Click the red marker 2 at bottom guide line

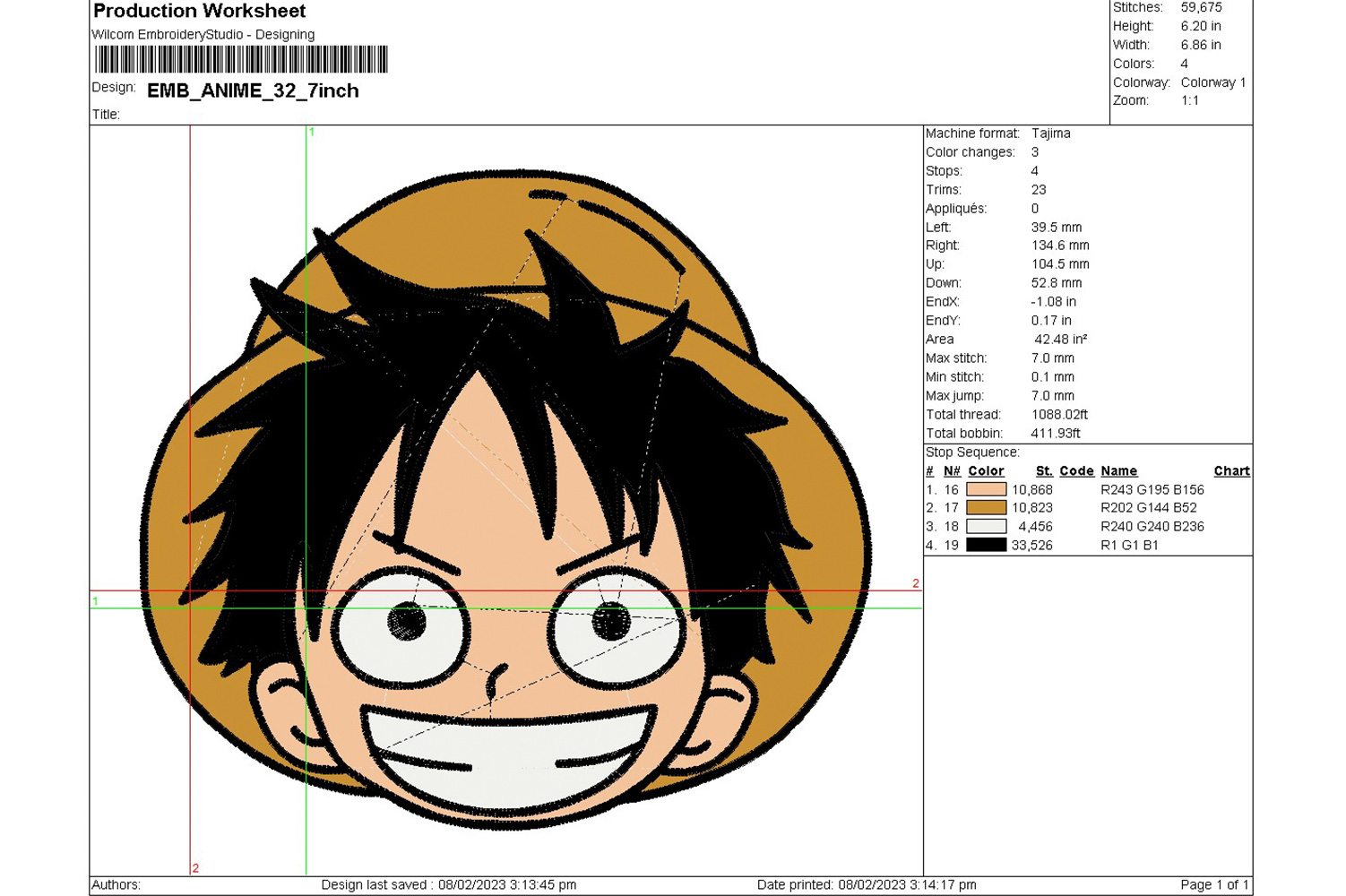pyautogui.click(x=195, y=867)
